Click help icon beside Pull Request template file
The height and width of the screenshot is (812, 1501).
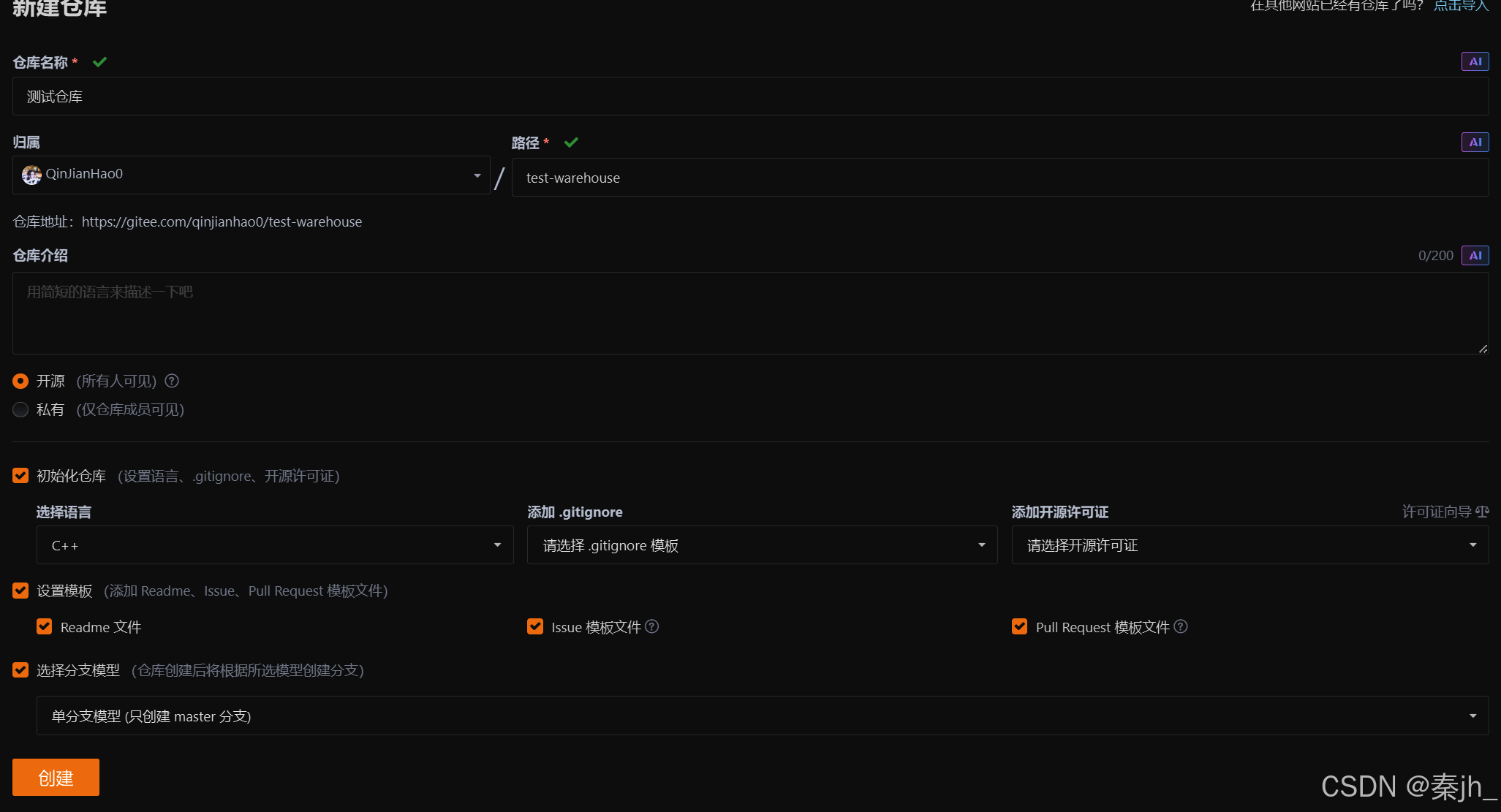pyautogui.click(x=1181, y=626)
